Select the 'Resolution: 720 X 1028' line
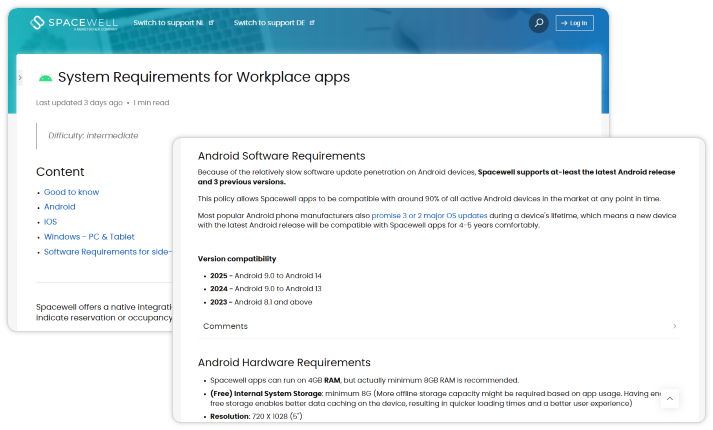 256,416
